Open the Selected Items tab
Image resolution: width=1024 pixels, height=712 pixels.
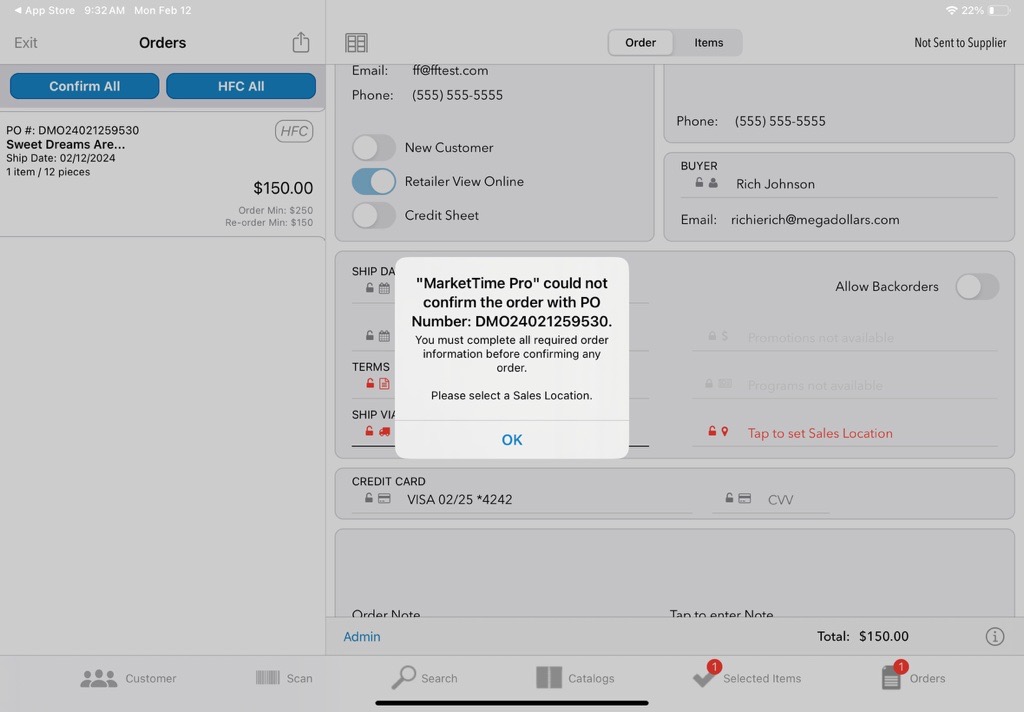(x=746, y=677)
